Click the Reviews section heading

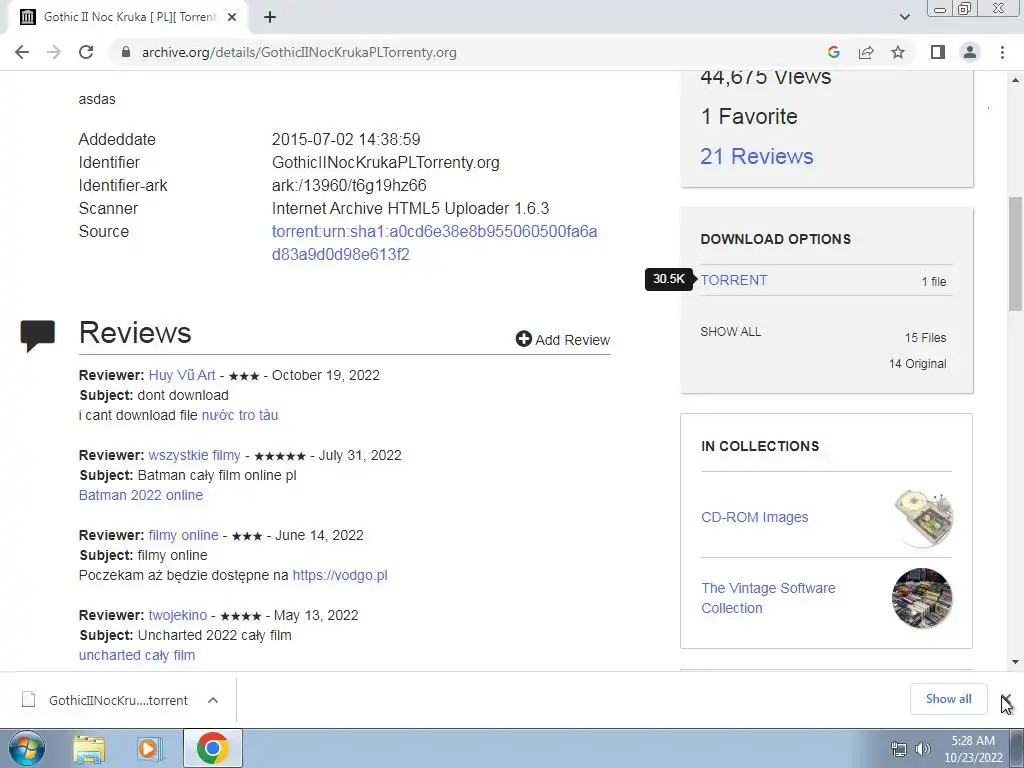[135, 333]
